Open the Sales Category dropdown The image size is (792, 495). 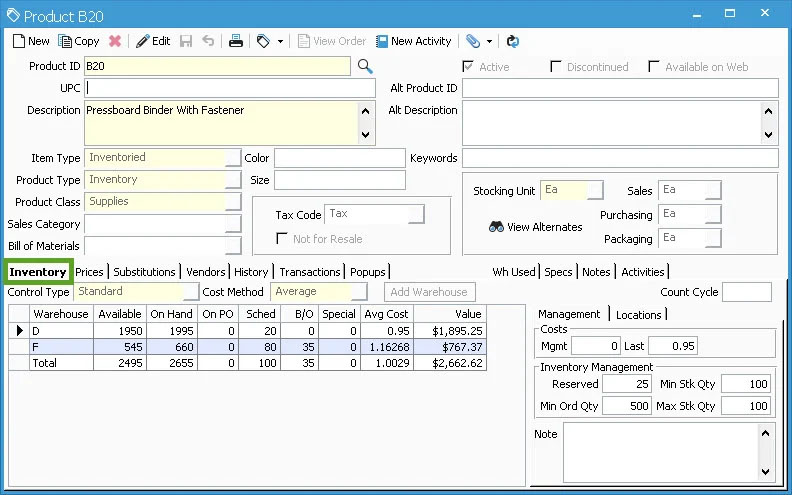(233, 224)
